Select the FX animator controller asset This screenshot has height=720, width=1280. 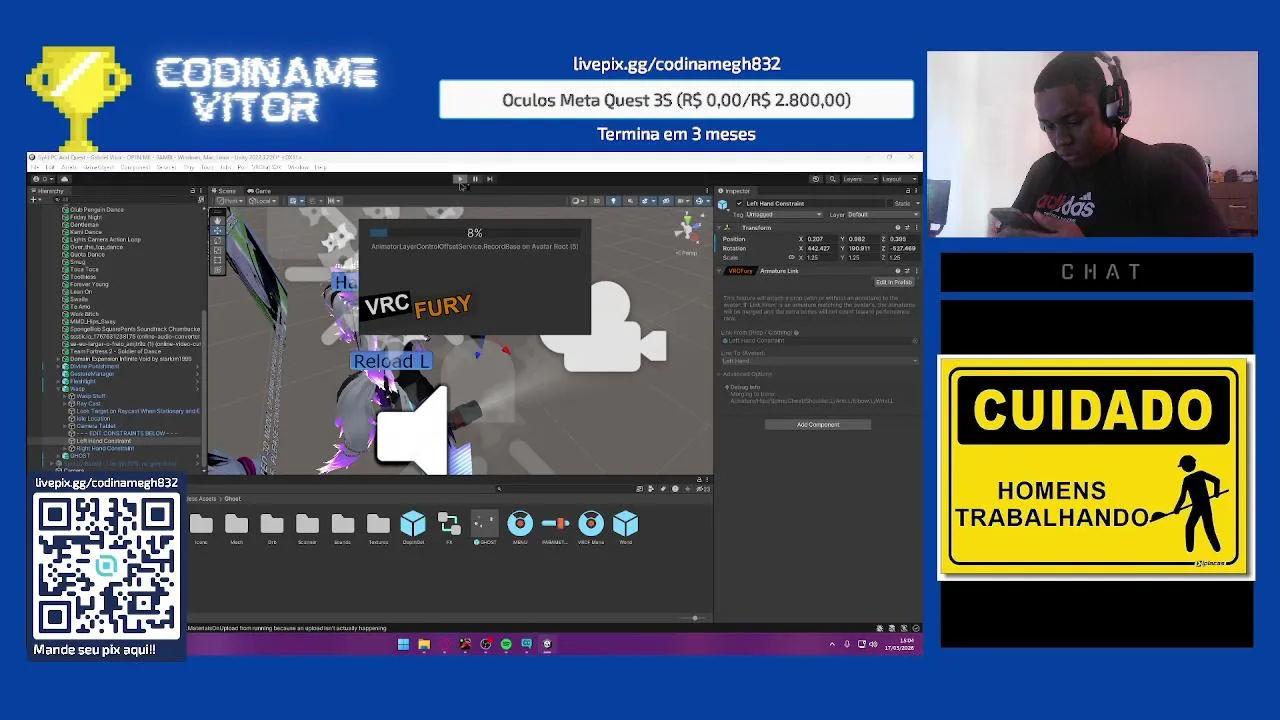pyautogui.click(x=449, y=527)
